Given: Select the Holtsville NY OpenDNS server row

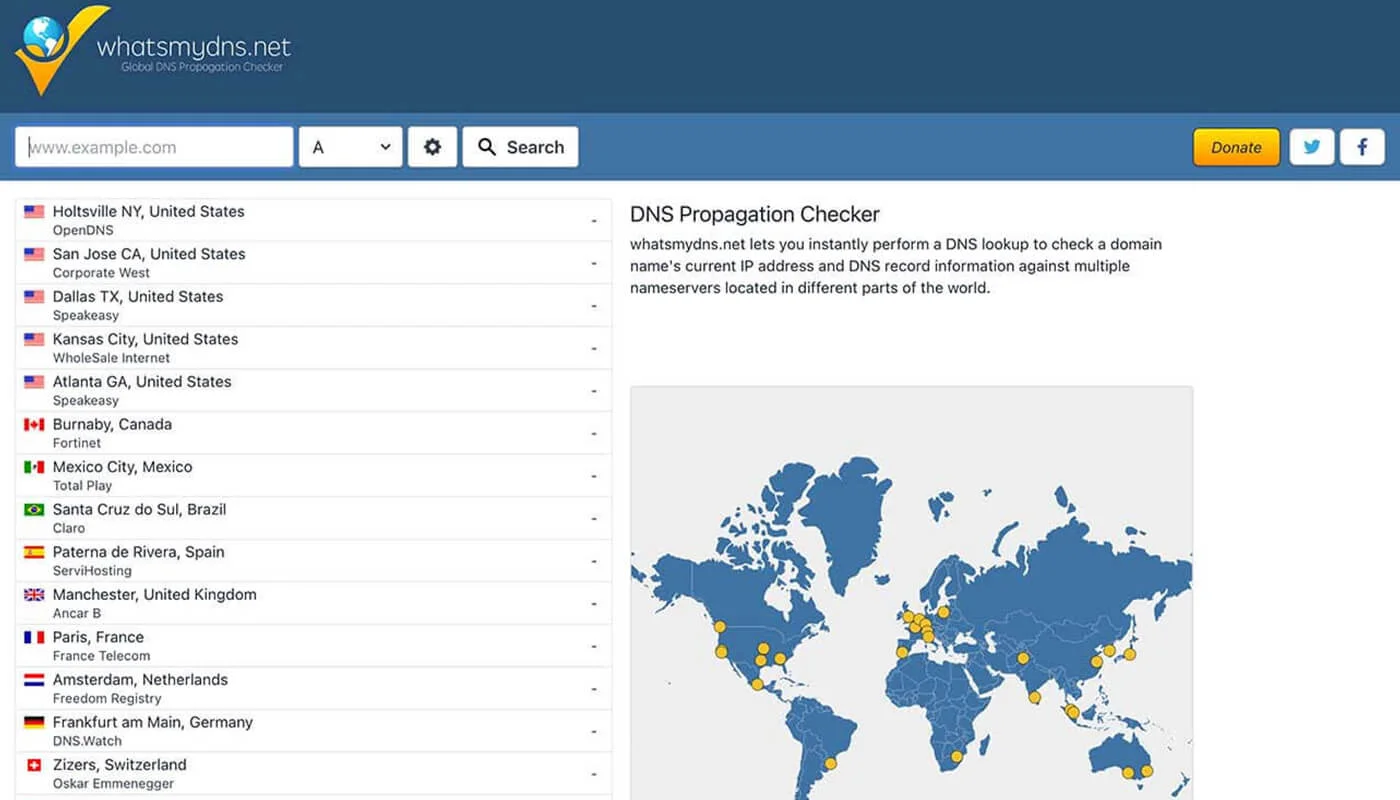Looking at the screenshot, I should pos(313,220).
